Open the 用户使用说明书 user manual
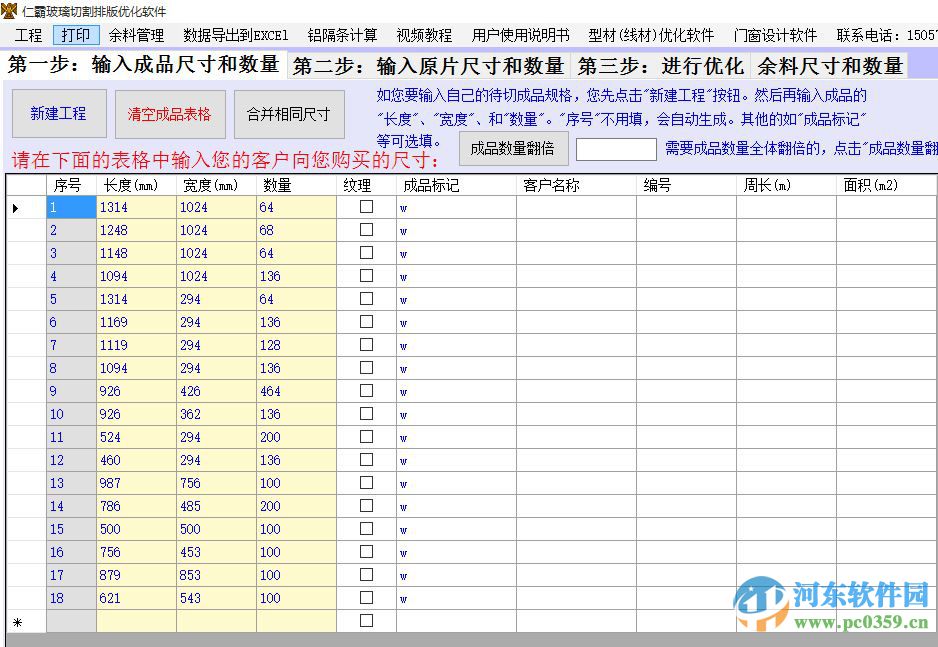 pyautogui.click(x=519, y=34)
